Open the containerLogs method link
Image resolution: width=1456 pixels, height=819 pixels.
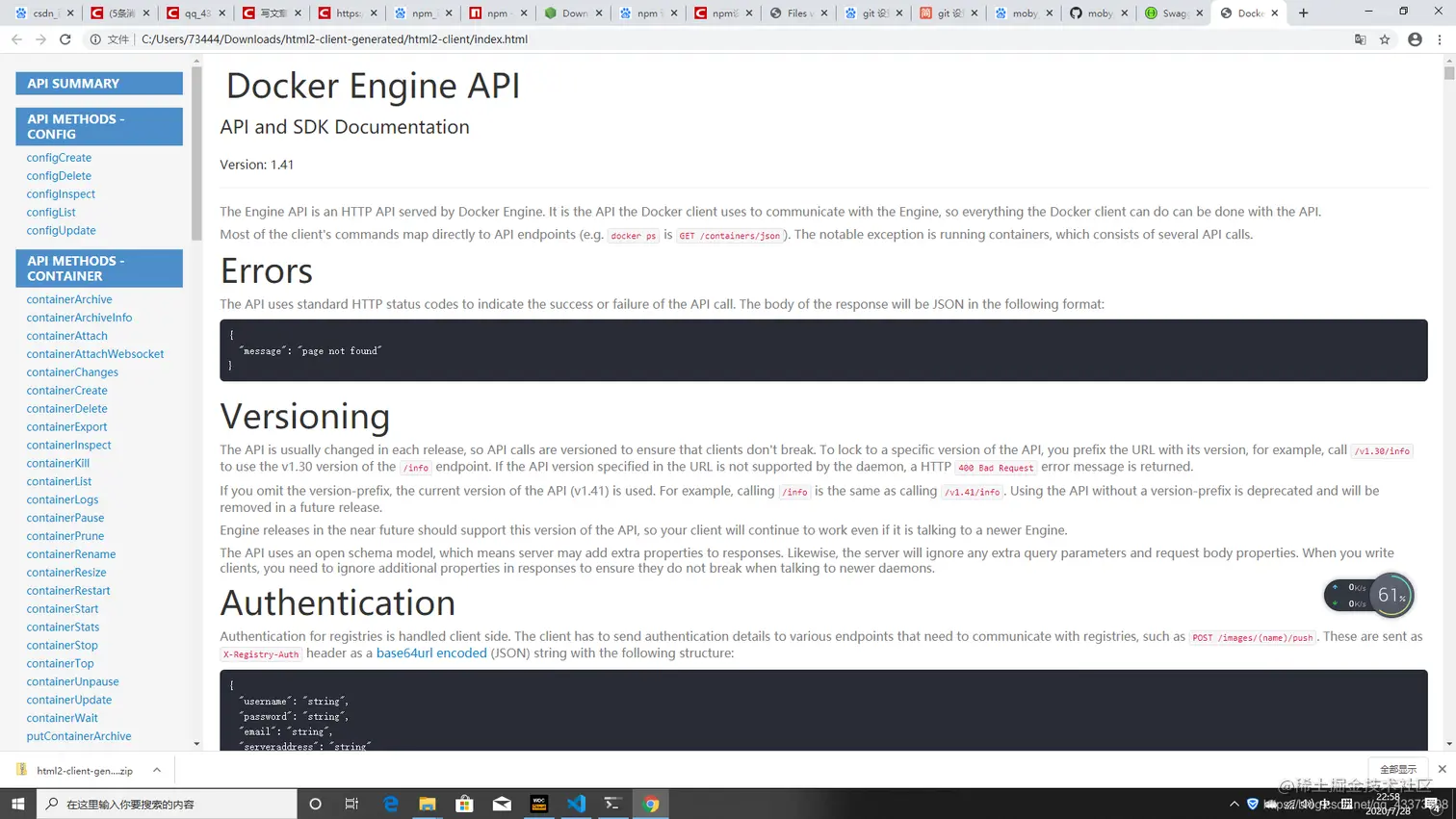(x=63, y=500)
